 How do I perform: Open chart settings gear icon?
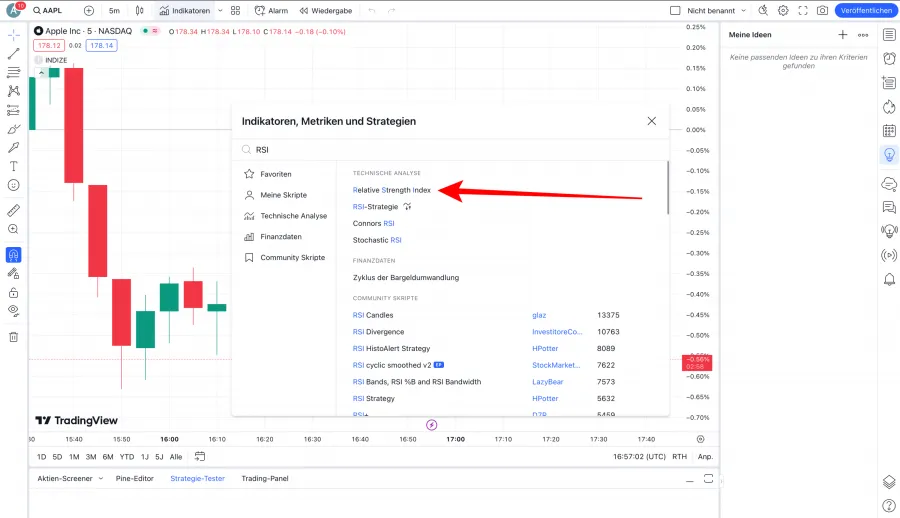783,10
